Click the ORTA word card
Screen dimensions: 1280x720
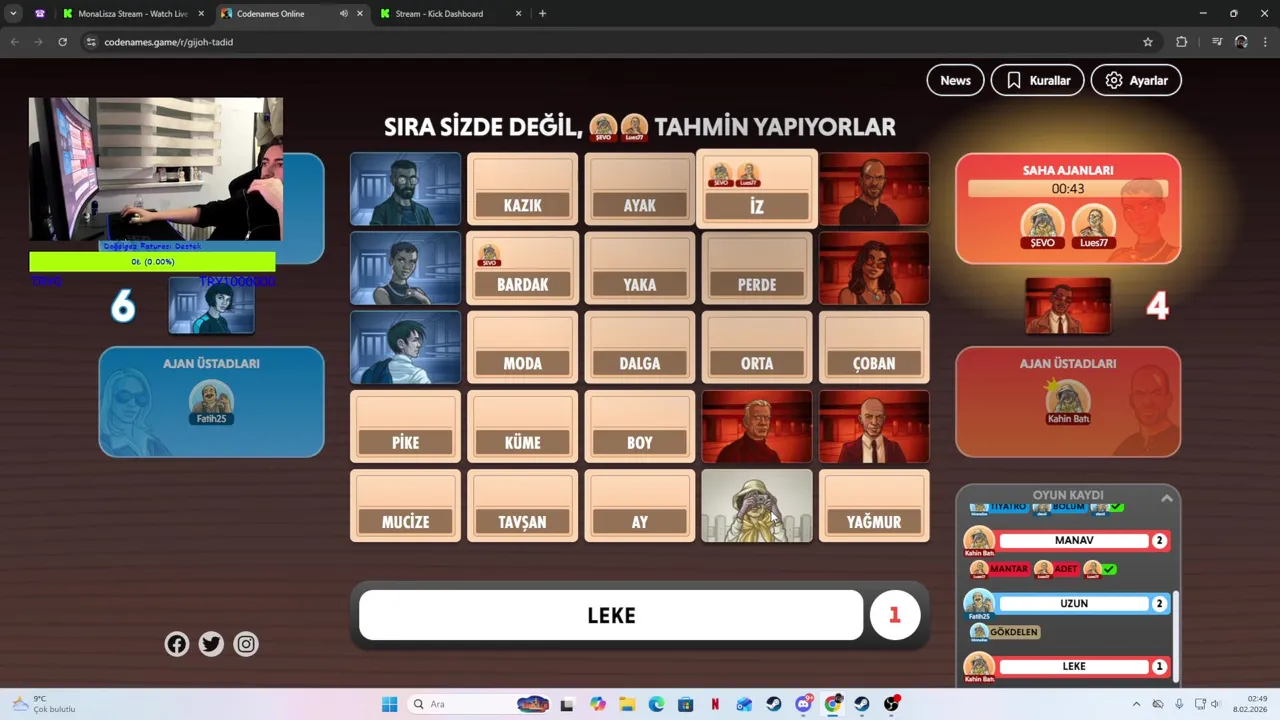pos(757,347)
